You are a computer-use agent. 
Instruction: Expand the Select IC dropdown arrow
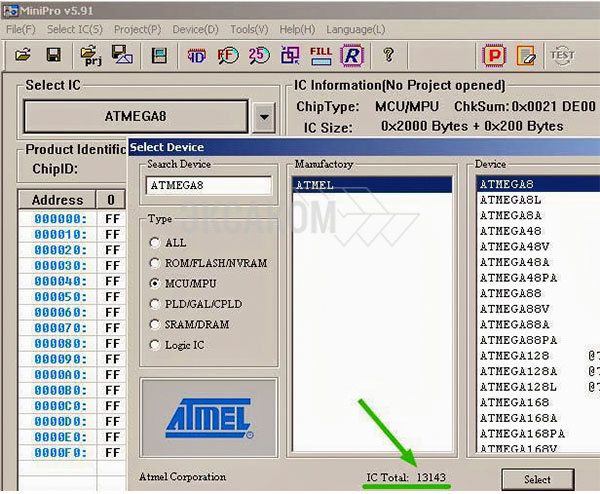coord(263,117)
